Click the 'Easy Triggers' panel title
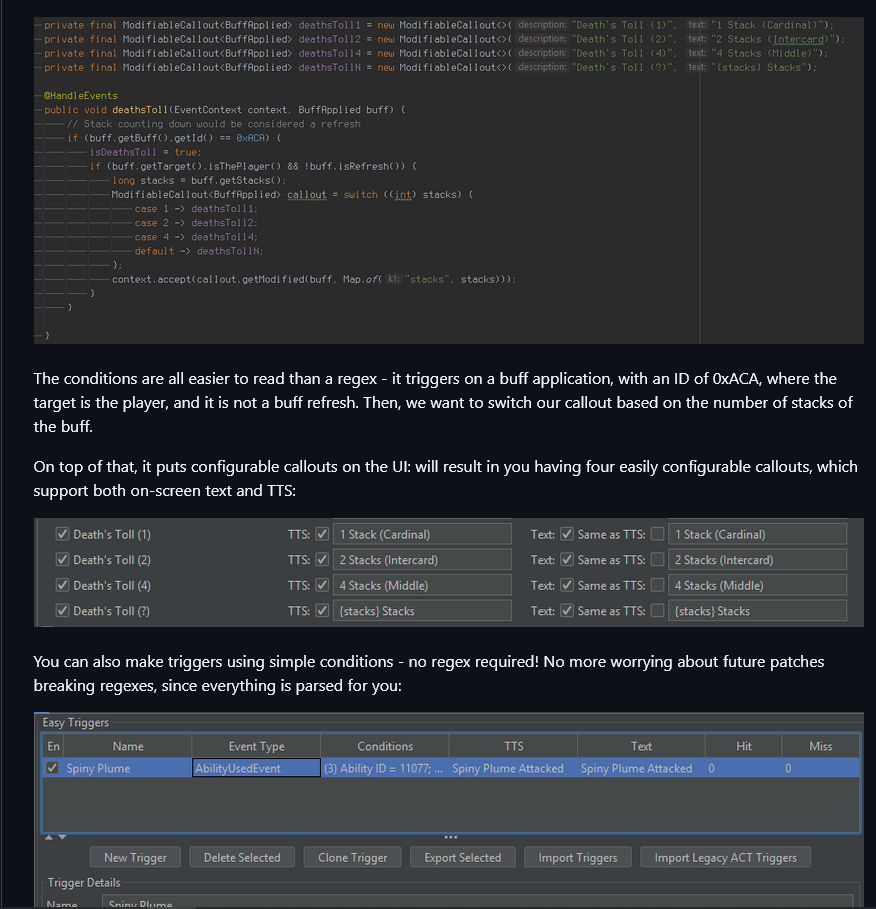The width and height of the screenshot is (876, 909). [x=75, y=722]
